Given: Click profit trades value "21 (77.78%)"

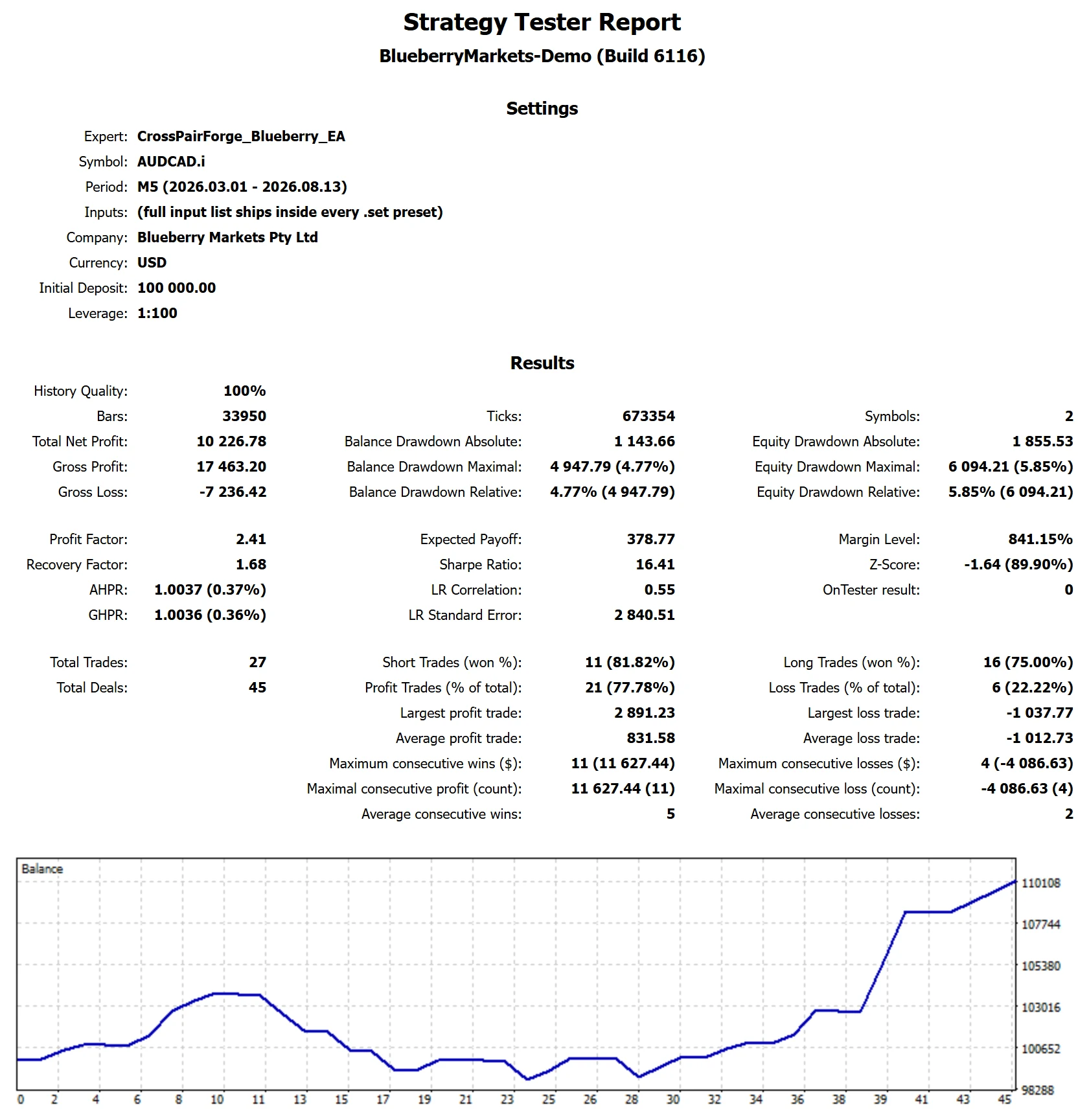Looking at the screenshot, I should (630, 688).
